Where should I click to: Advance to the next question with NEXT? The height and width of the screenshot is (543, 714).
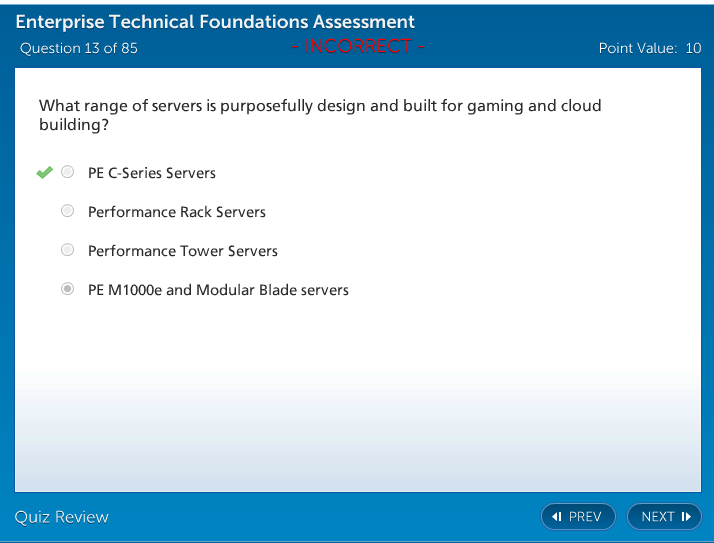click(663, 517)
